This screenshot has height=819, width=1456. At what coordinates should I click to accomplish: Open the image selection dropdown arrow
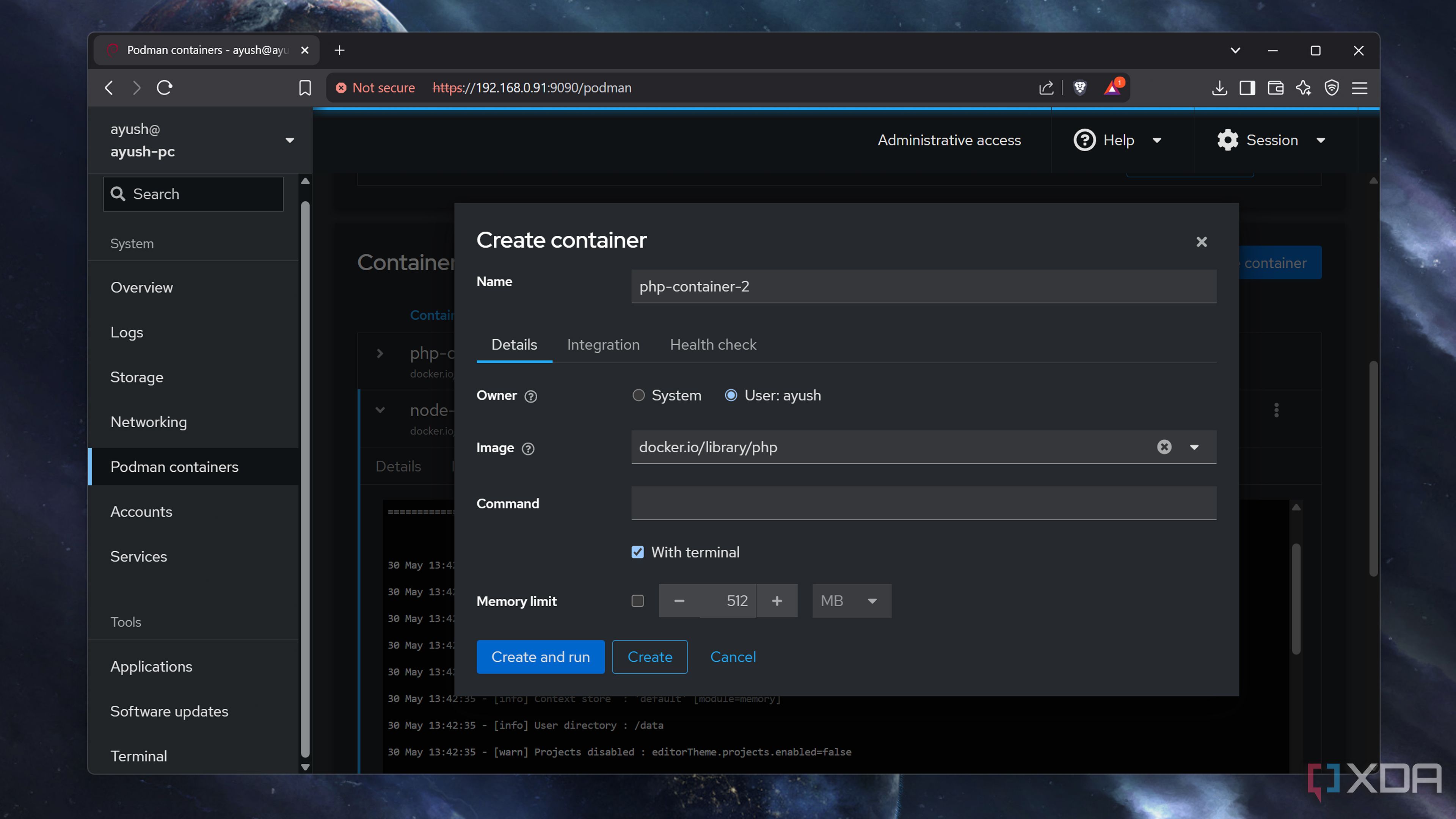(x=1194, y=447)
